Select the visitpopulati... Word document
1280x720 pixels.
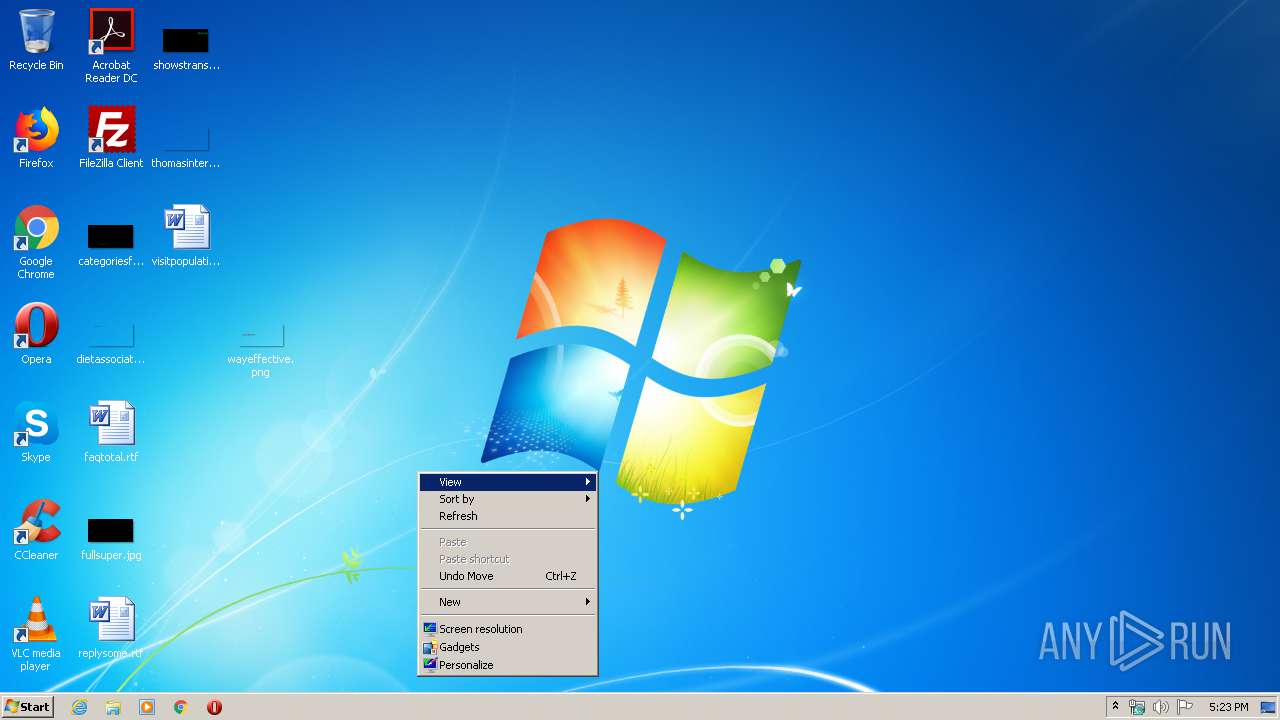coord(186,236)
